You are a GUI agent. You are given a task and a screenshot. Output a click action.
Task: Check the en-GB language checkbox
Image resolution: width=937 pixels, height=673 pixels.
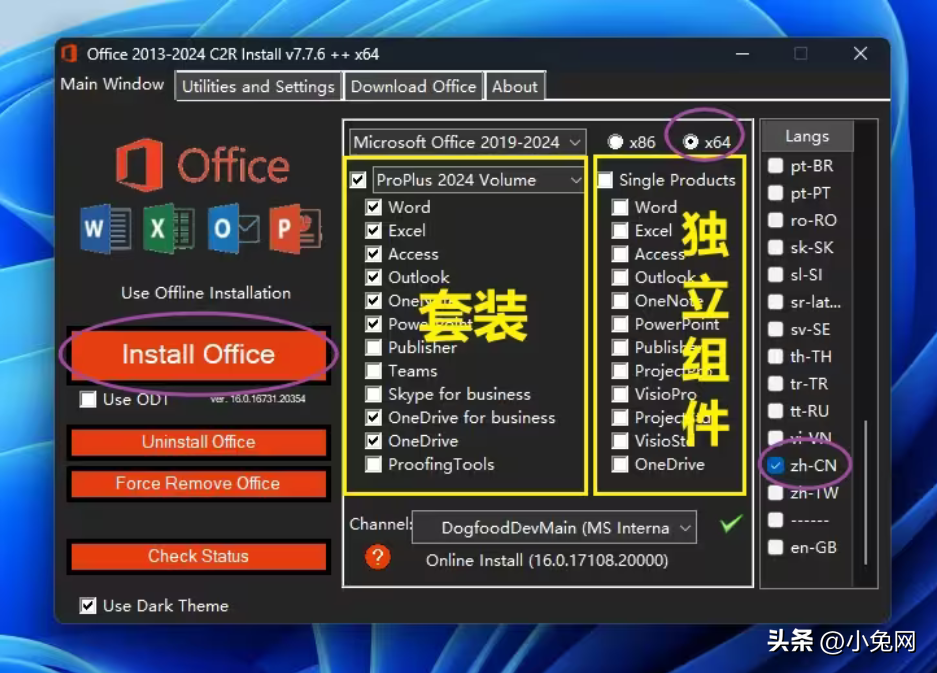click(x=776, y=547)
